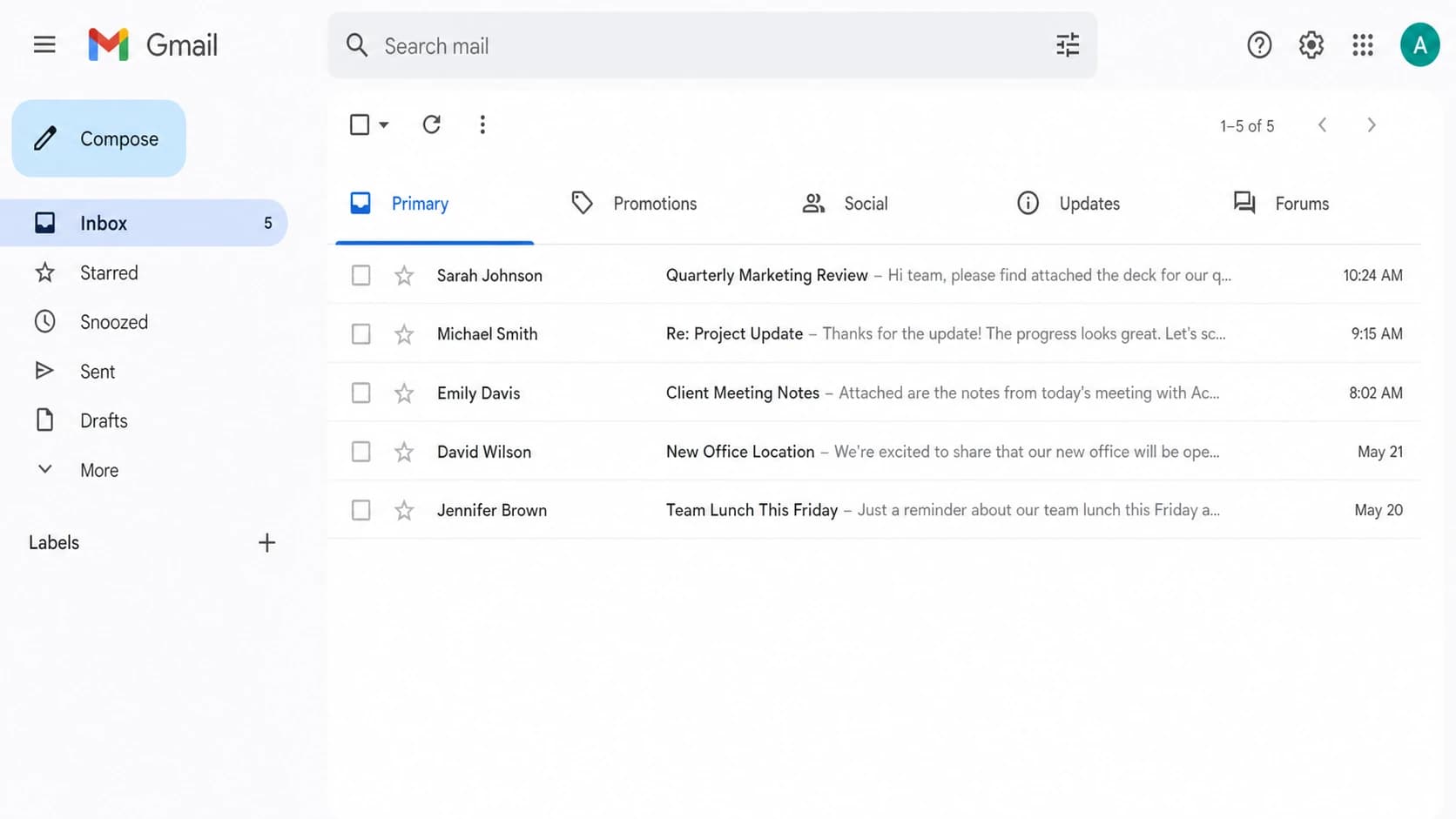Viewport: 1456px width, 819px height.
Task: Open the Support help icon
Action: (x=1259, y=44)
